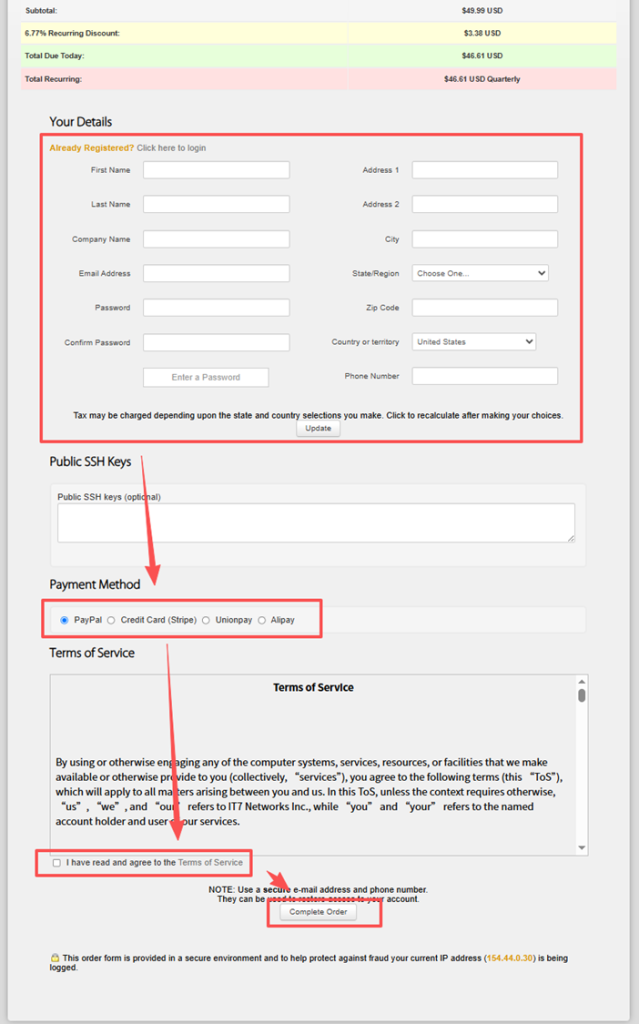Open the 'Click here to login' link
639x1024 pixels.
171,148
